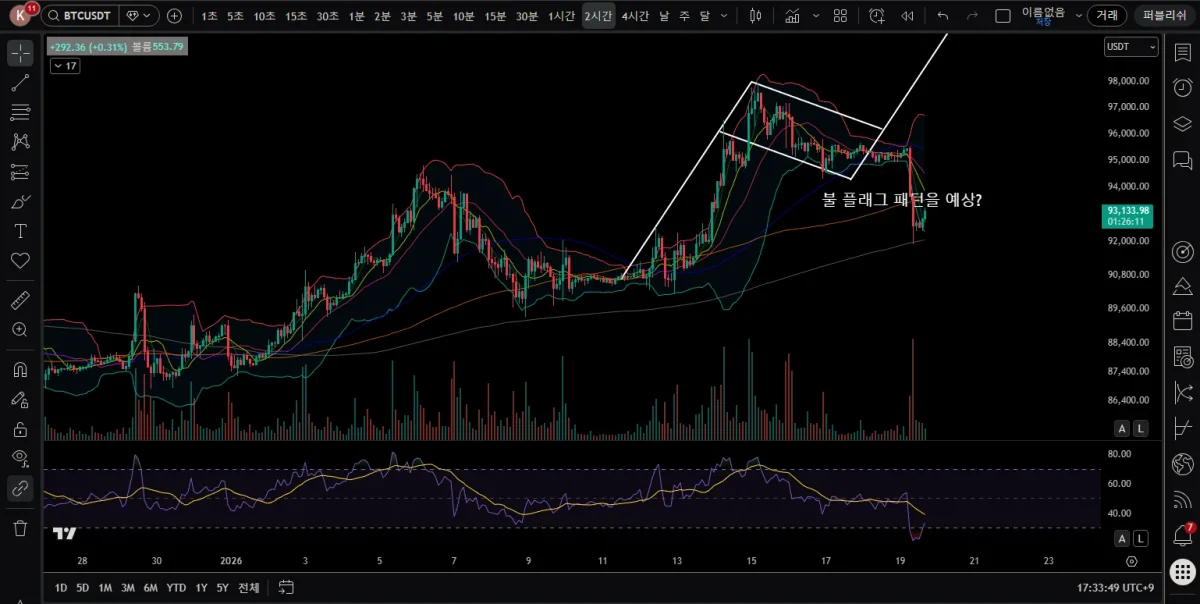Set the YTD date range

click(x=176, y=587)
